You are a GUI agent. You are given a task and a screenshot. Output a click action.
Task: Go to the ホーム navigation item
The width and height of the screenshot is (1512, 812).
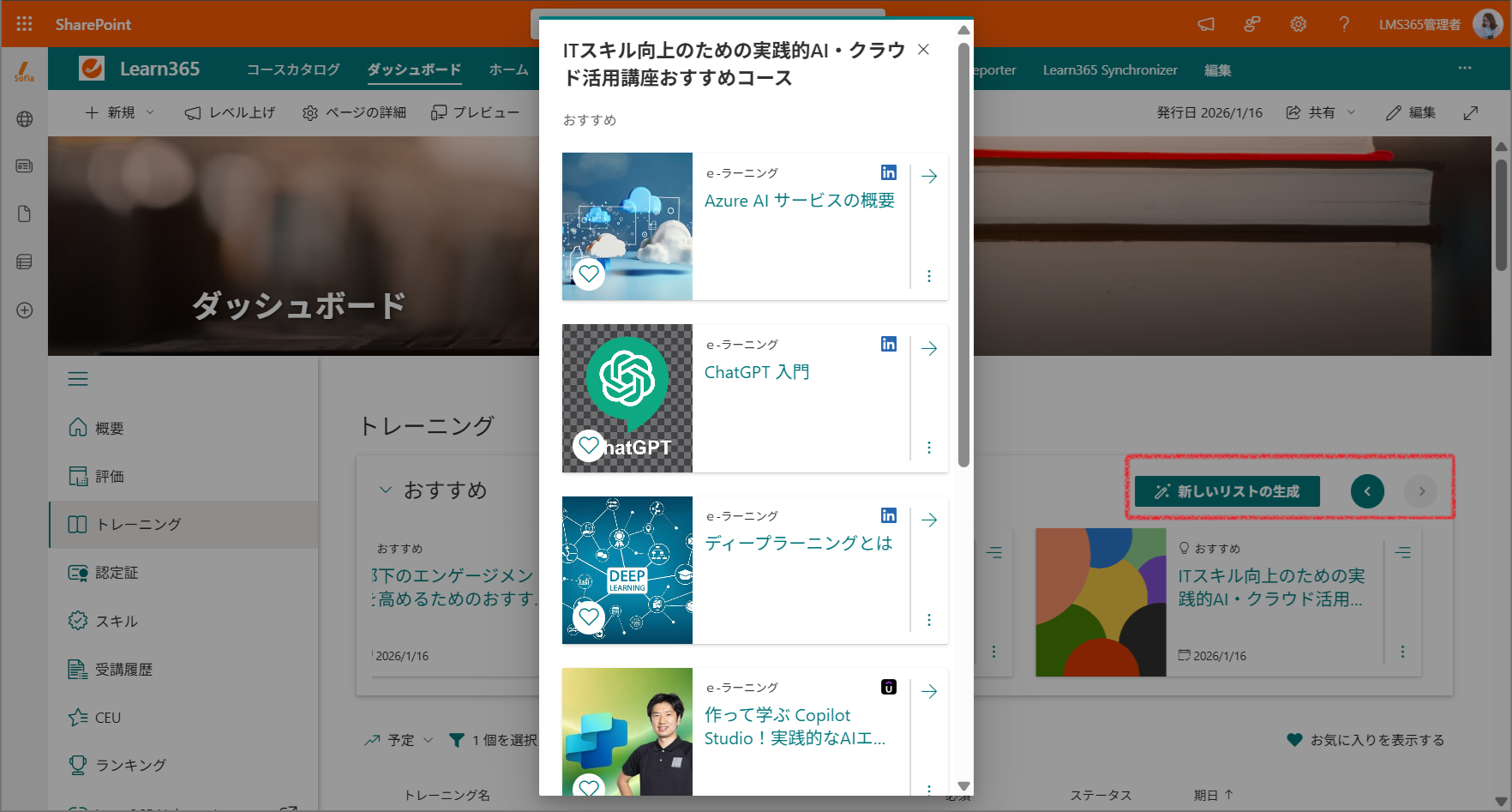[508, 69]
